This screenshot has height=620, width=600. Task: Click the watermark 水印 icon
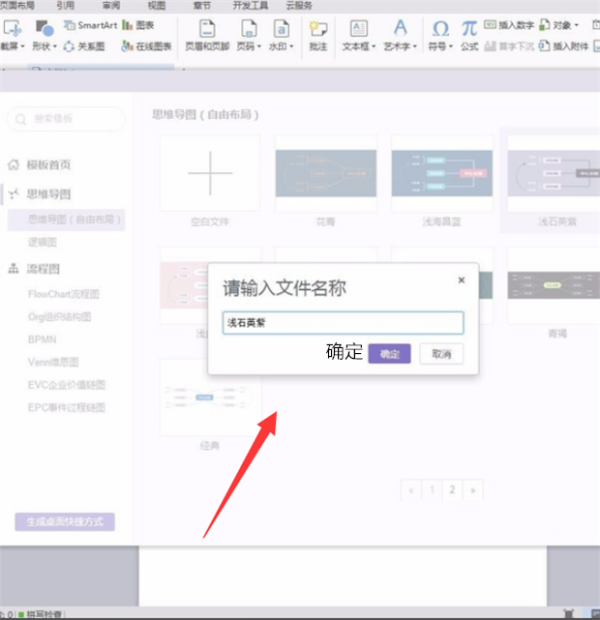(x=281, y=29)
